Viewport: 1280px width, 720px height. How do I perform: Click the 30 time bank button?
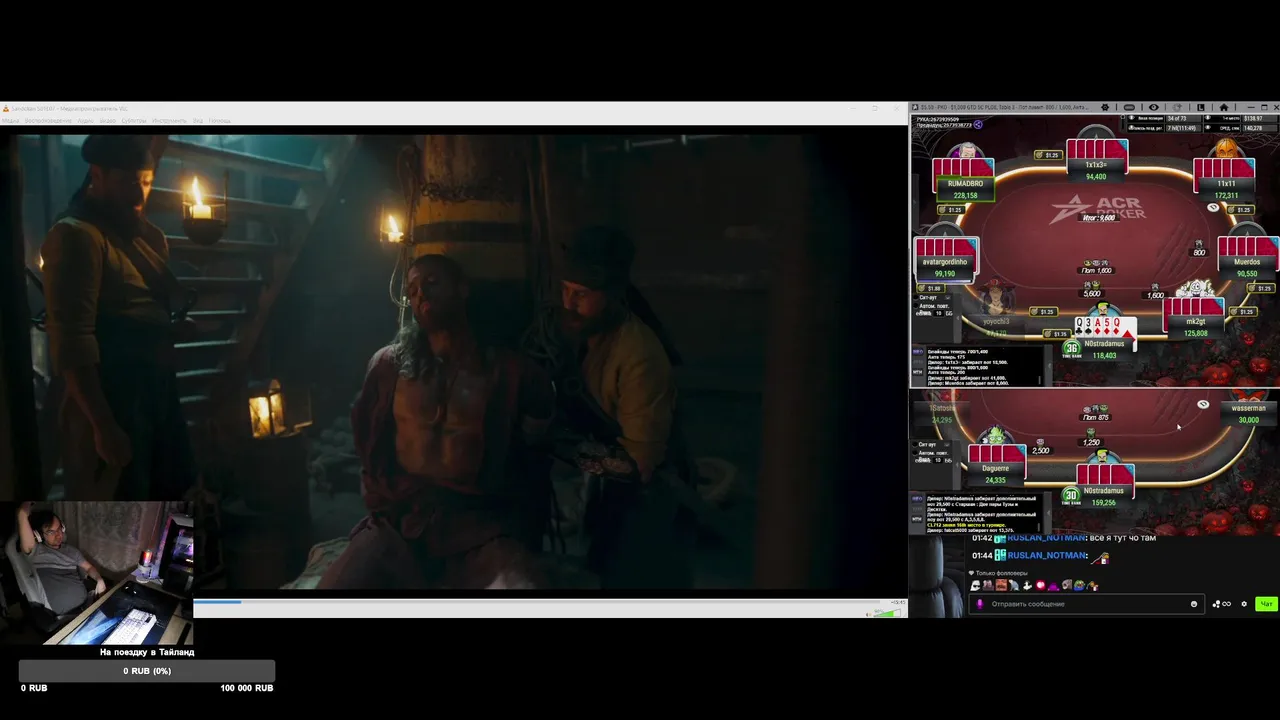pyautogui.click(x=1071, y=496)
